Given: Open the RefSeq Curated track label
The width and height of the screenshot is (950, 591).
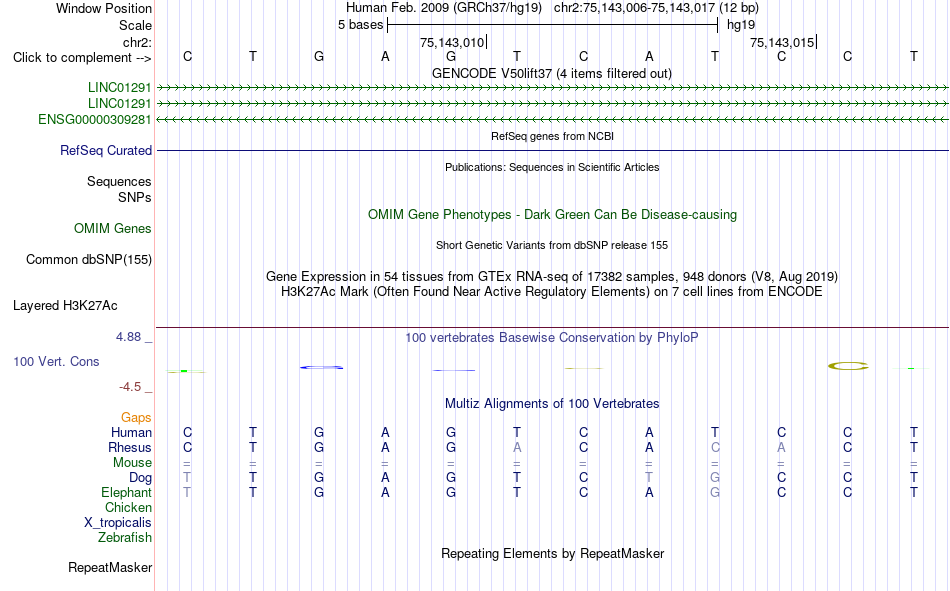Looking at the screenshot, I should tap(106, 150).
